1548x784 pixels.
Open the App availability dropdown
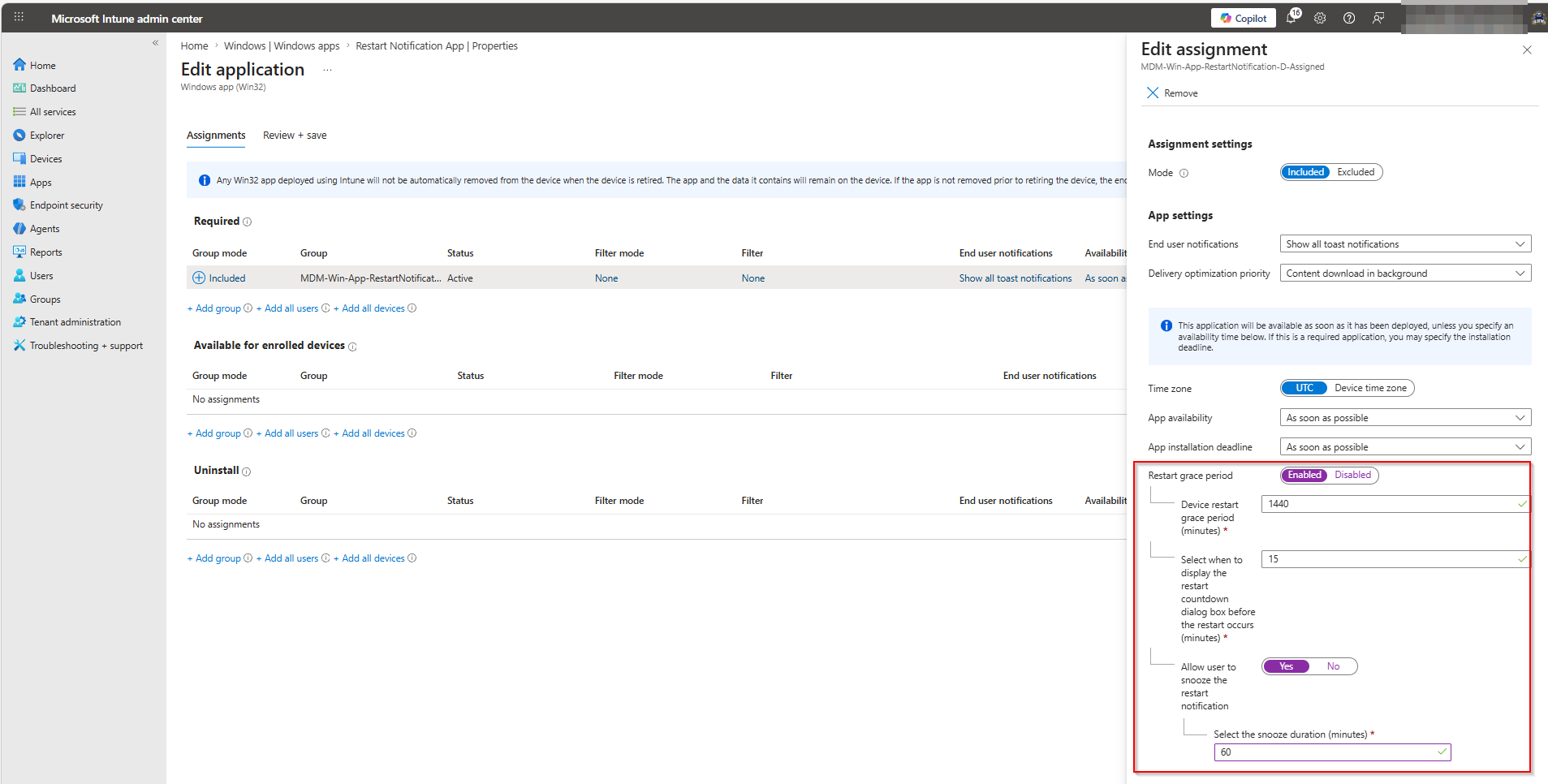point(1404,417)
